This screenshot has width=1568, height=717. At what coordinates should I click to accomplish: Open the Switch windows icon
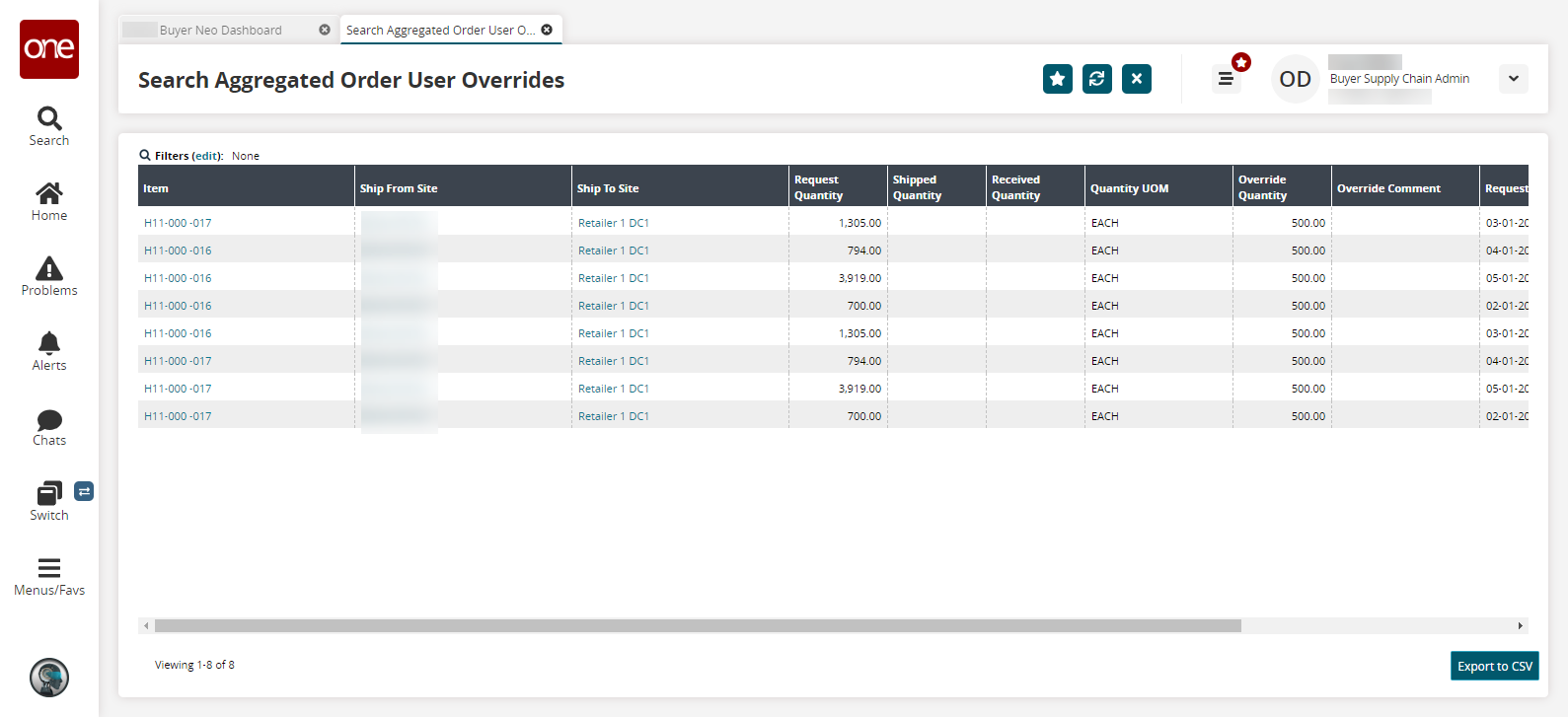(x=49, y=502)
